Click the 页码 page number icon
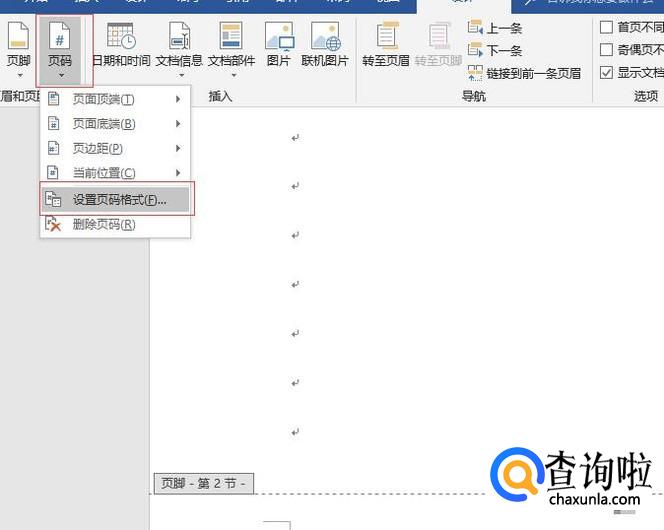Viewport: 664px width, 530px height. 60,36
